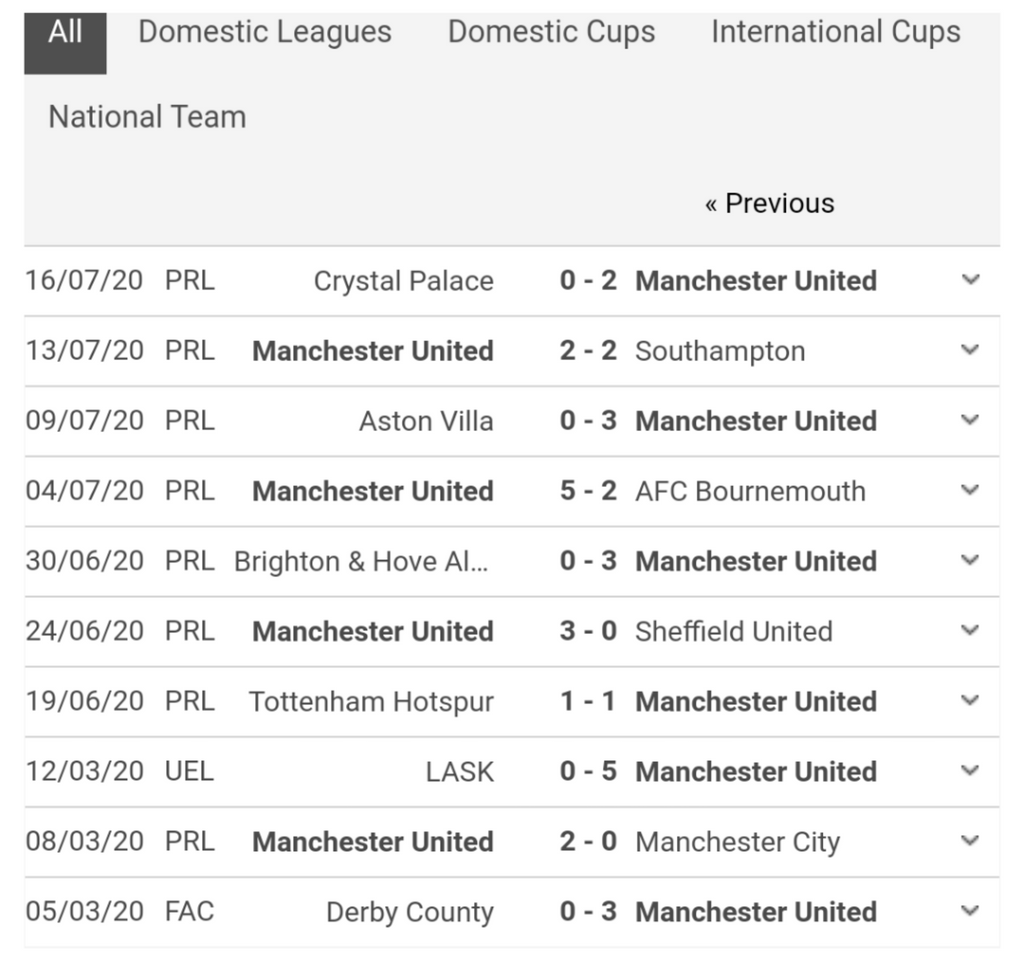Image resolution: width=1024 pixels, height=963 pixels.
Task: Expand the Southampton match details chevron
Action: click(970, 350)
